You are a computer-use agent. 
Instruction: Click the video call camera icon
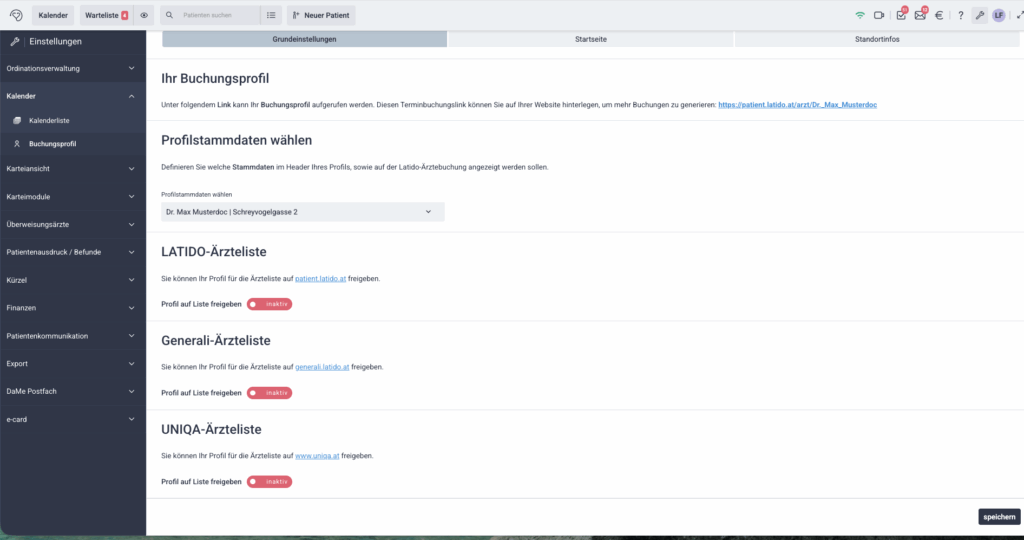click(879, 15)
